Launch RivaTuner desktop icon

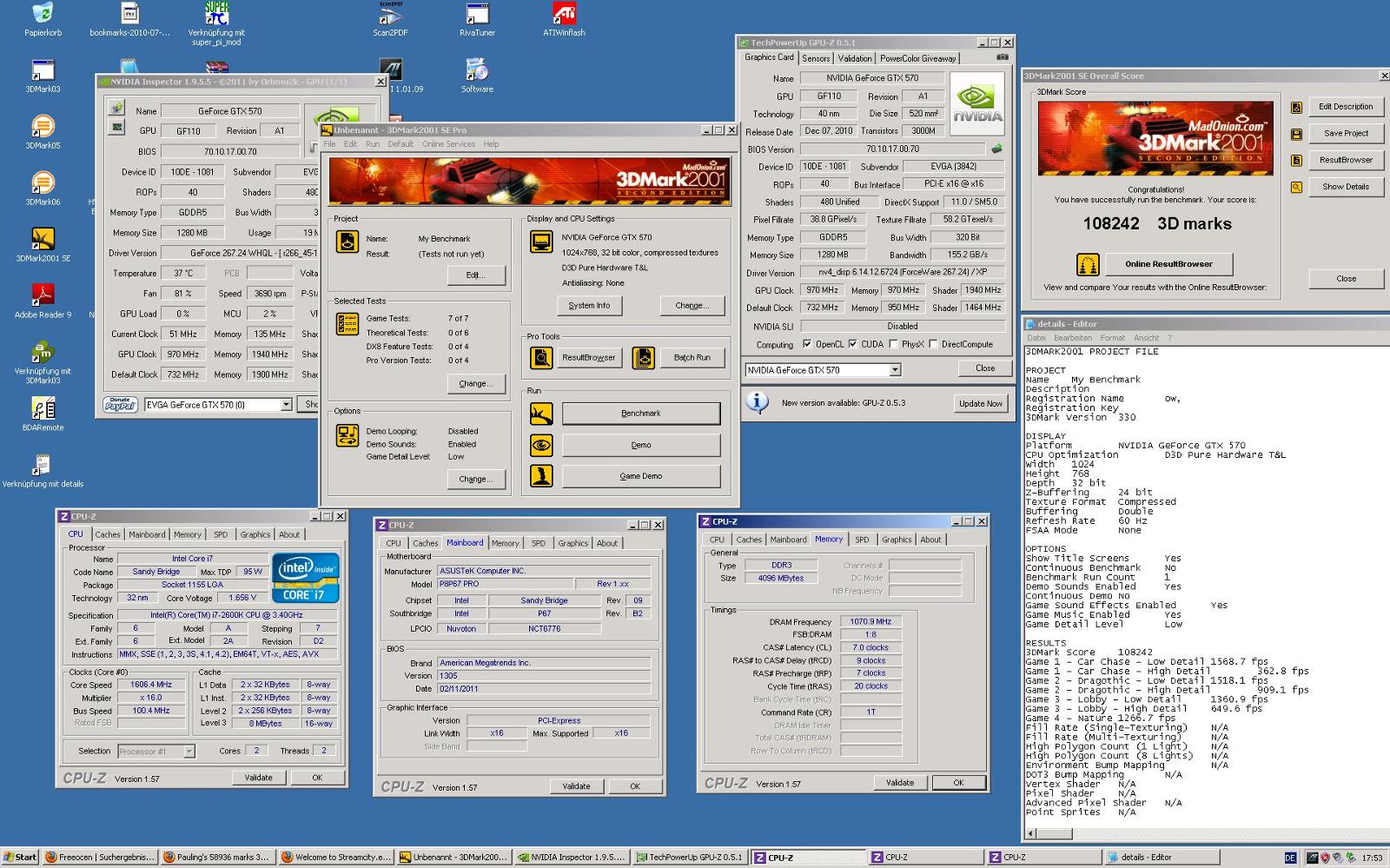coord(477,15)
